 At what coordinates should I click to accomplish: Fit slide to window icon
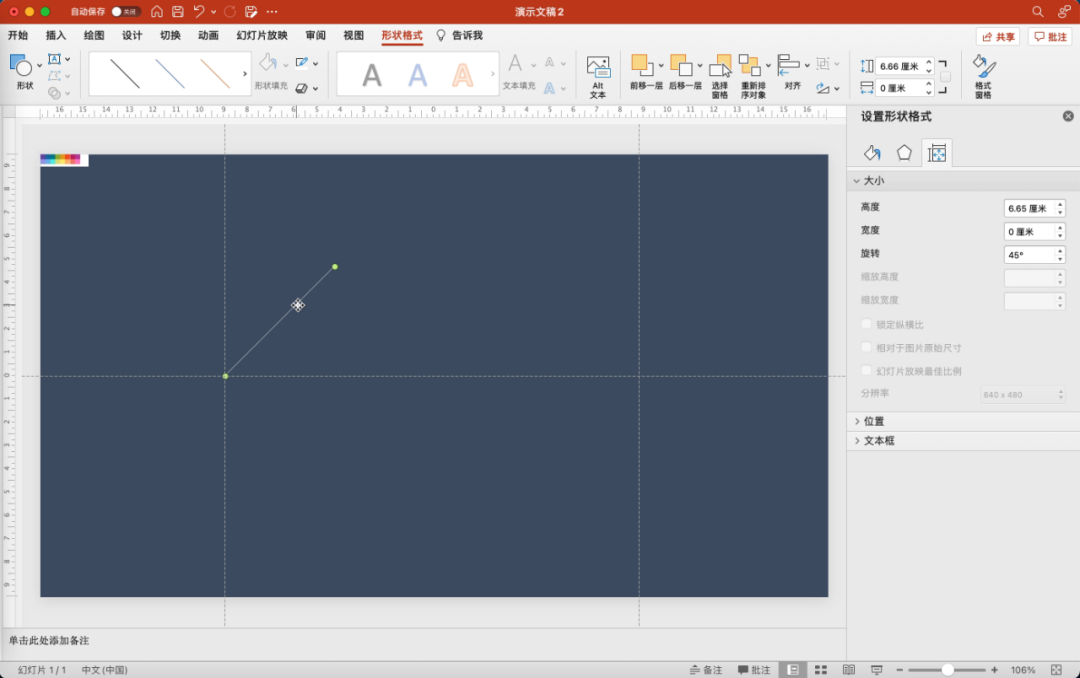pyautogui.click(x=1057, y=670)
